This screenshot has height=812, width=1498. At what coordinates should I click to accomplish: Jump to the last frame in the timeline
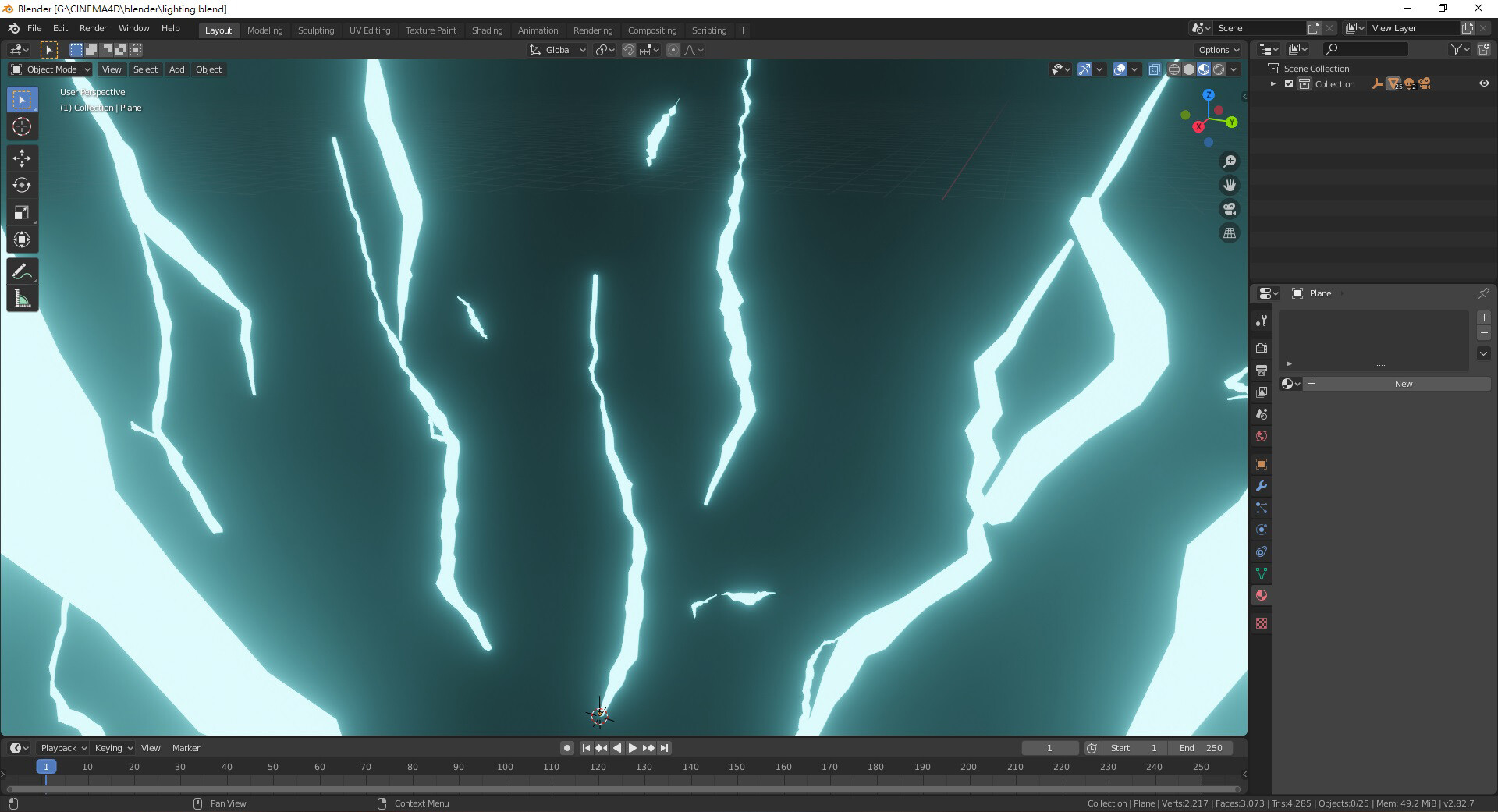[664, 747]
